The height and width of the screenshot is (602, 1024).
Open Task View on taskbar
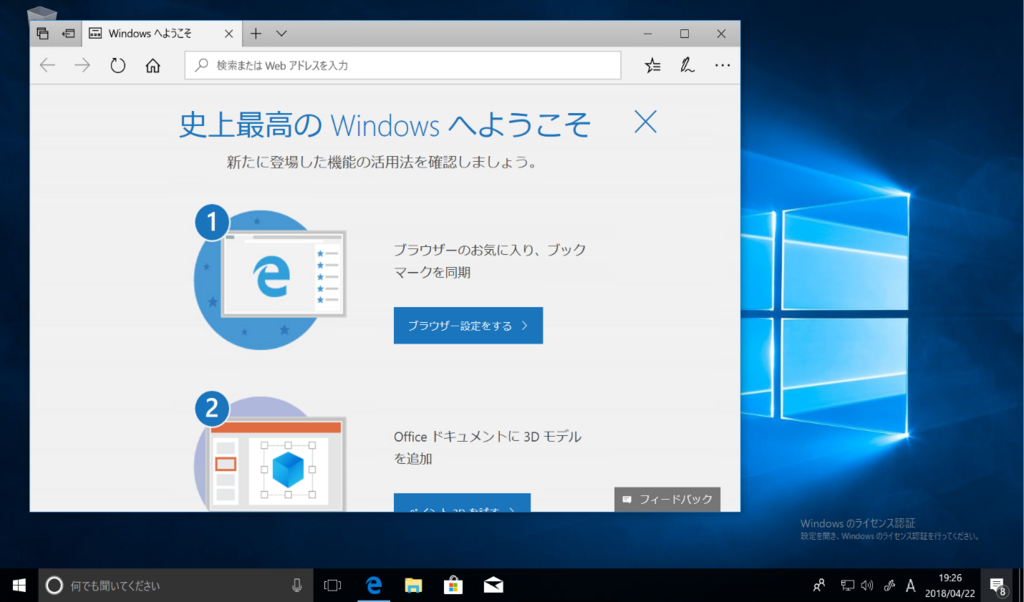pyautogui.click(x=332, y=586)
